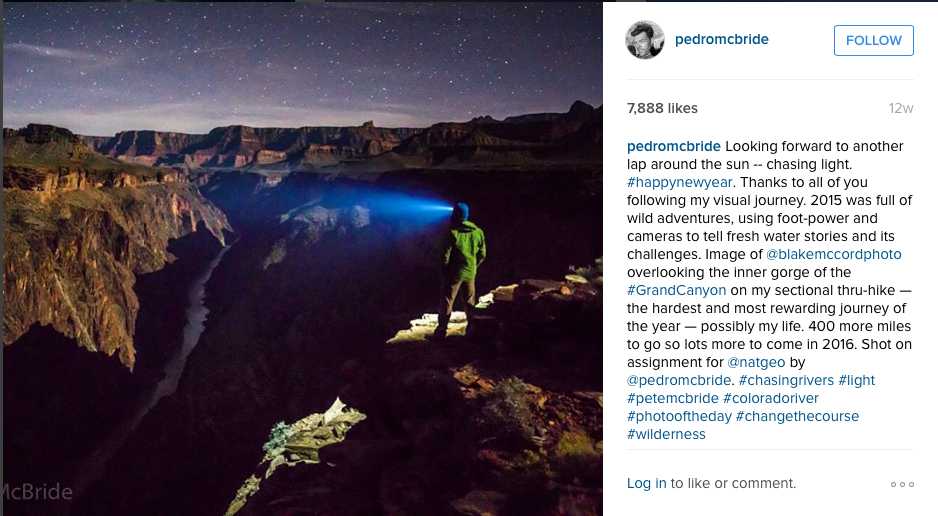Open the three-dot more options menu
The width and height of the screenshot is (938, 516).
click(x=902, y=484)
